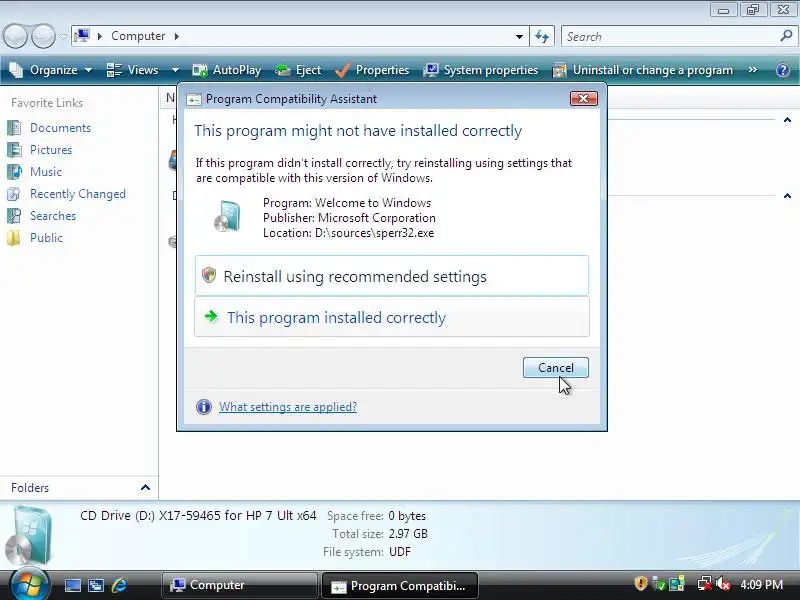
Task: Click the Computer breadcrumb in address bar
Action: pos(138,36)
